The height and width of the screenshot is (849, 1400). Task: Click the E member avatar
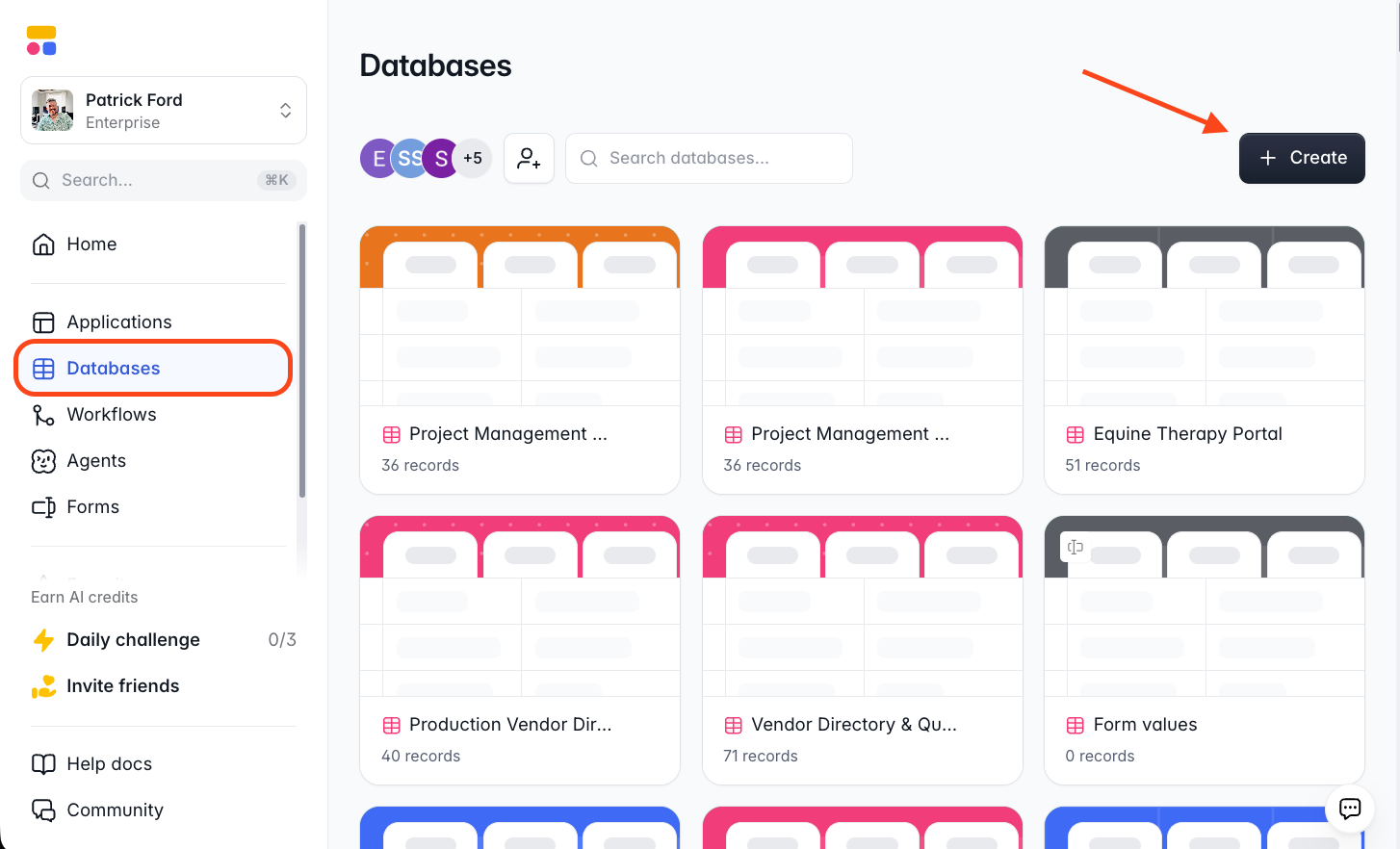click(379, 159)
